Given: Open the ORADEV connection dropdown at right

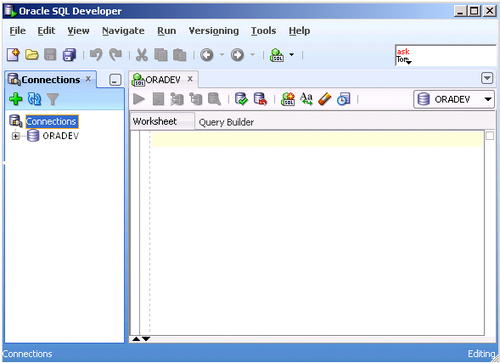Looking at the screenshot, I should pos(454,99).
